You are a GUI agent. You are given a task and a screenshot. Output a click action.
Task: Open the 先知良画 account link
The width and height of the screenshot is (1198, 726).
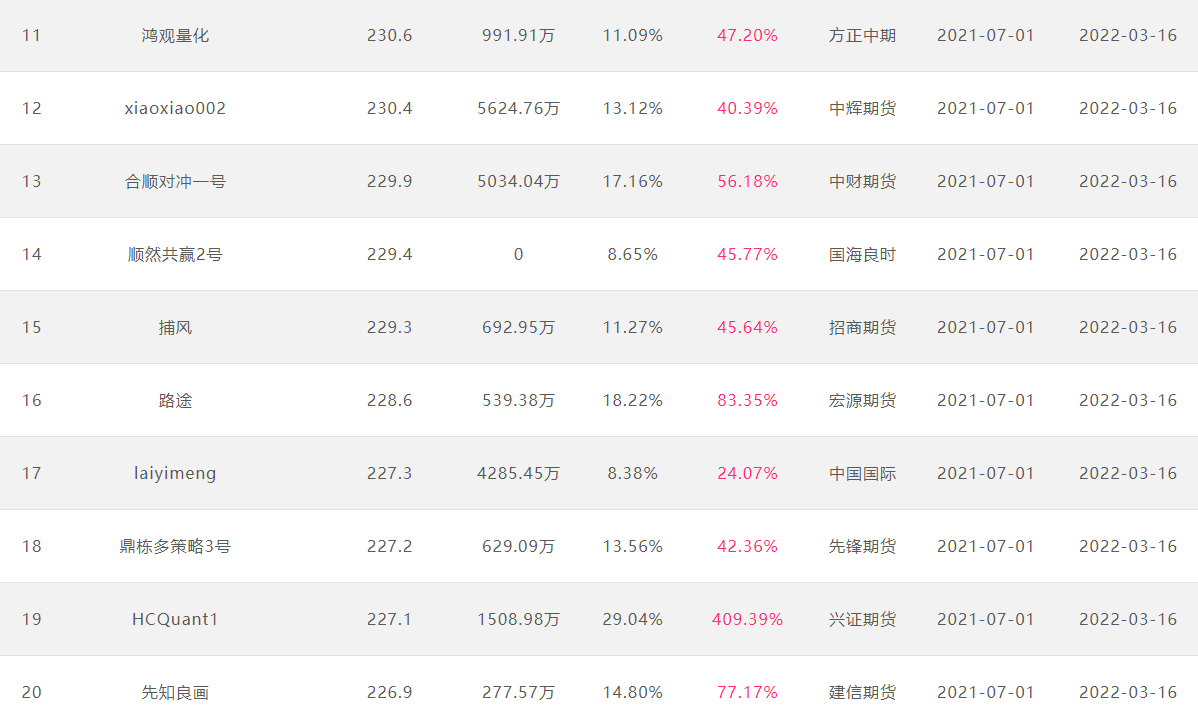tap(175, 692)
